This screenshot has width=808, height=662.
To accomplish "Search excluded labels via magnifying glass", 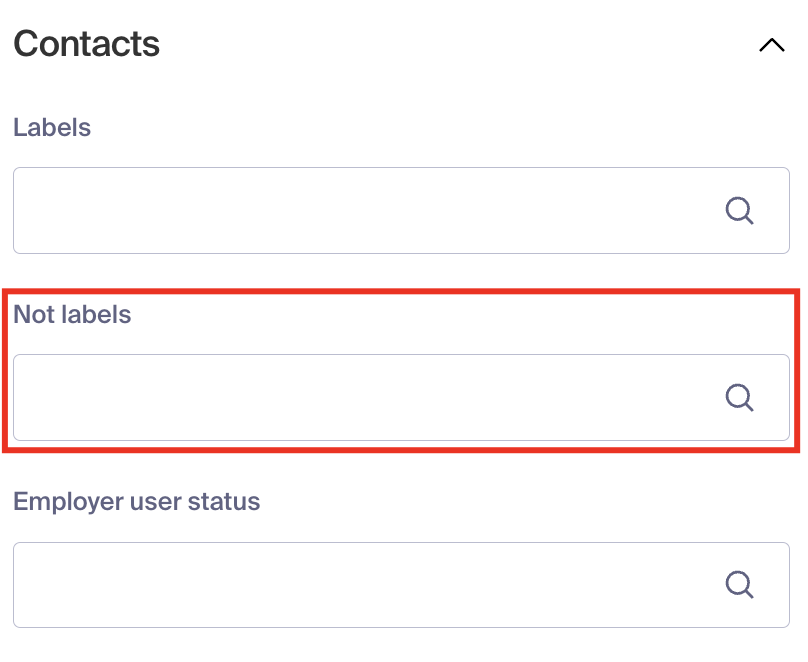I will point(739,397).
